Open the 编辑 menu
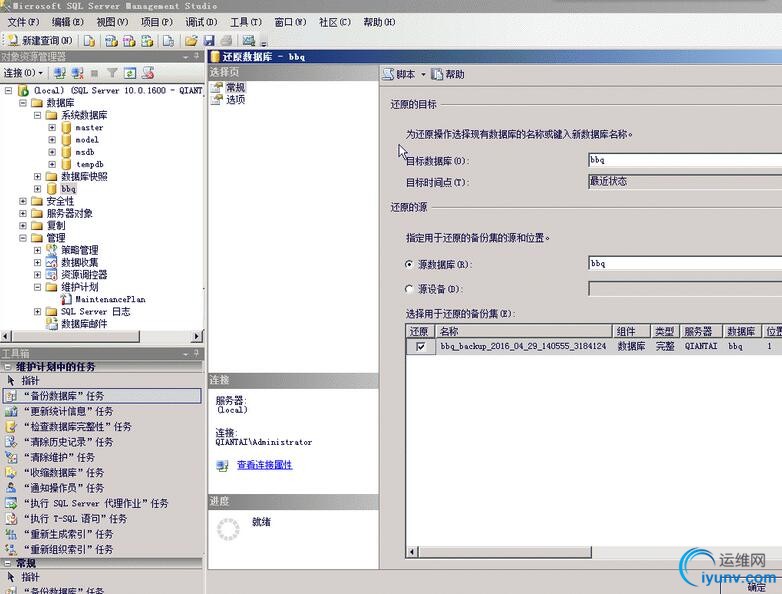 (68, 22)
